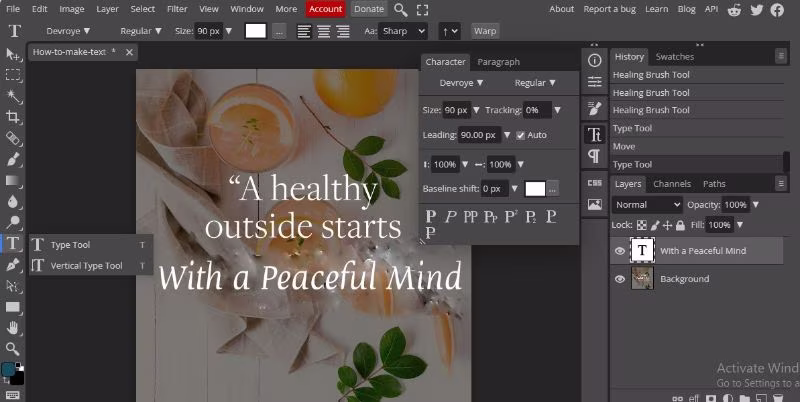Toggle all caps text style

(470, 216)
